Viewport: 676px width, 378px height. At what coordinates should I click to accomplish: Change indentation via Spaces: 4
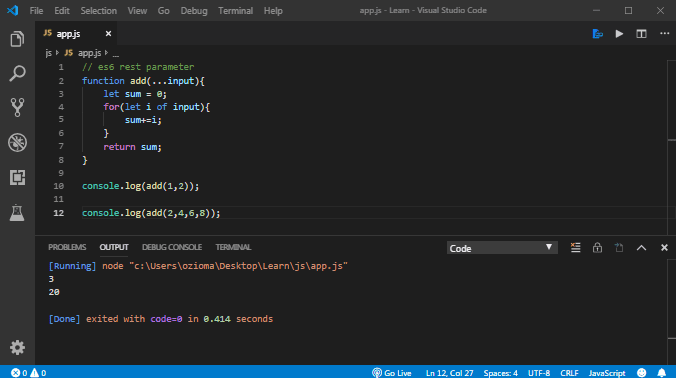500,373
